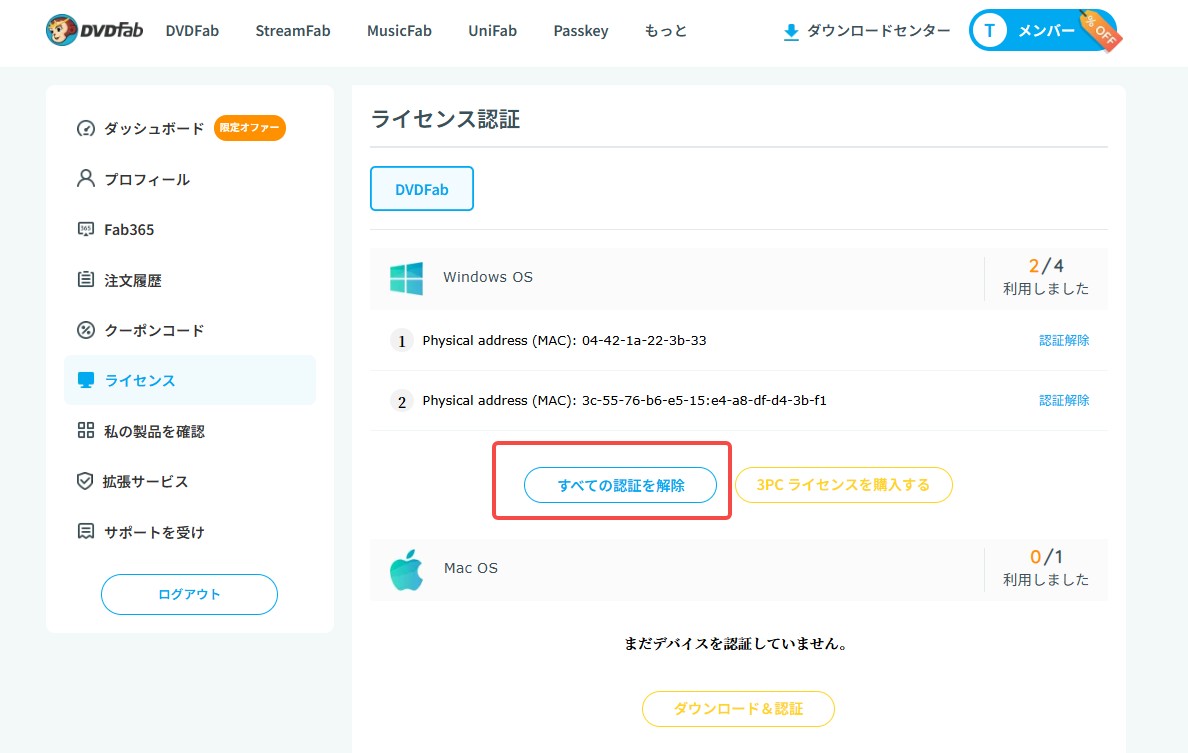
Task: Click the Mac OS label
Action: (x=471, y=568)
